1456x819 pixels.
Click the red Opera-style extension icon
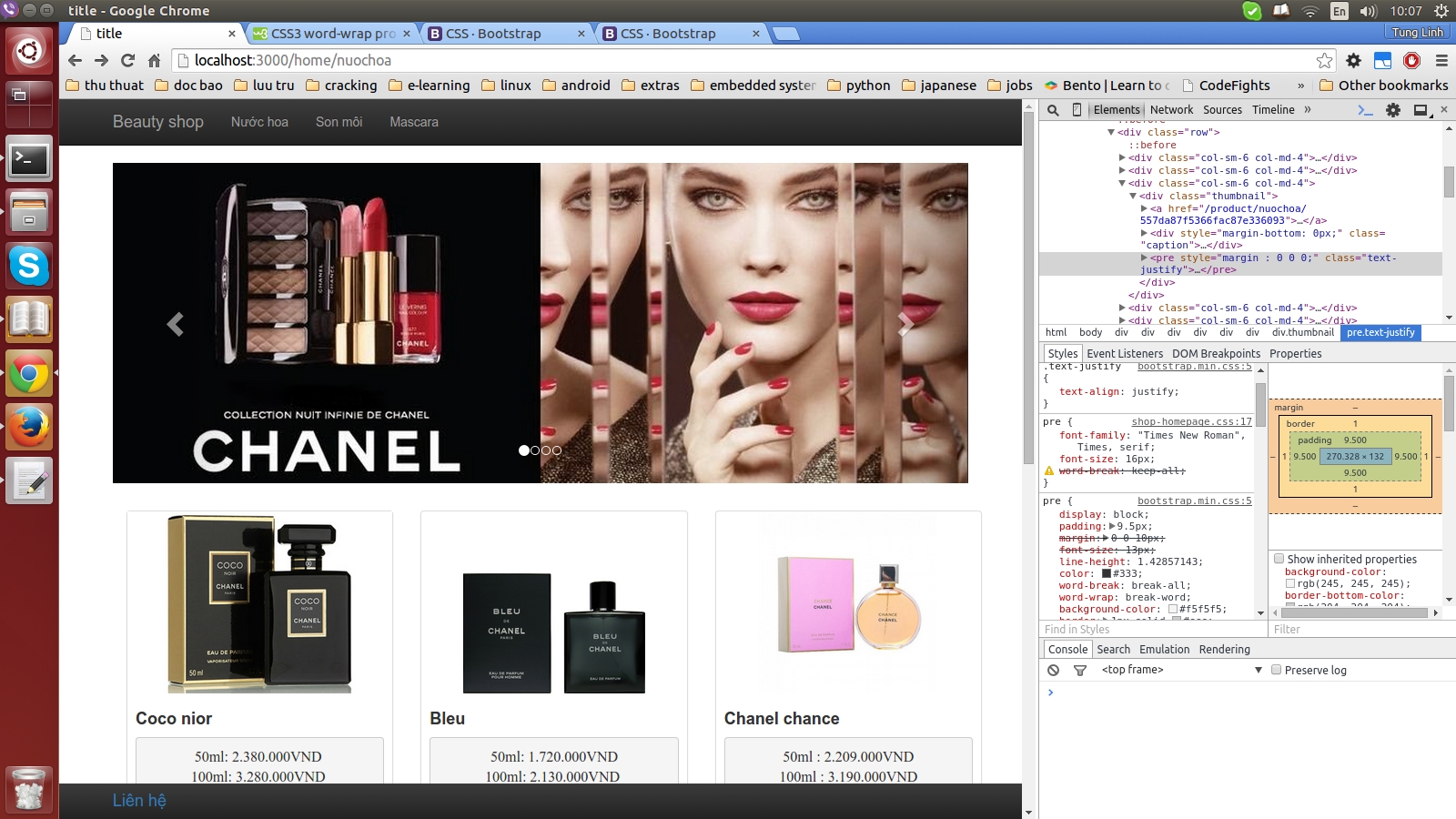point(1412,60)
